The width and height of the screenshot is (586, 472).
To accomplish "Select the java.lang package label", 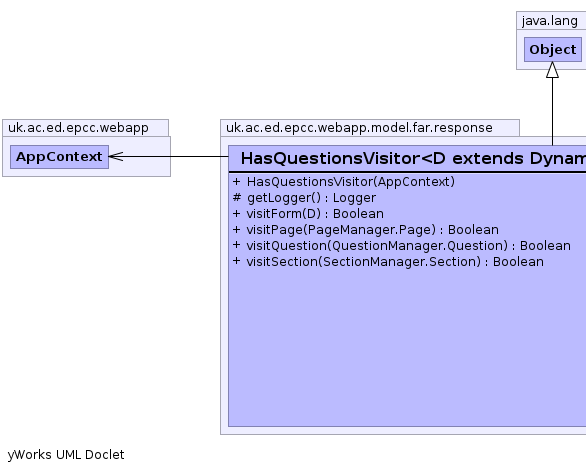I will tap(549, 21).
